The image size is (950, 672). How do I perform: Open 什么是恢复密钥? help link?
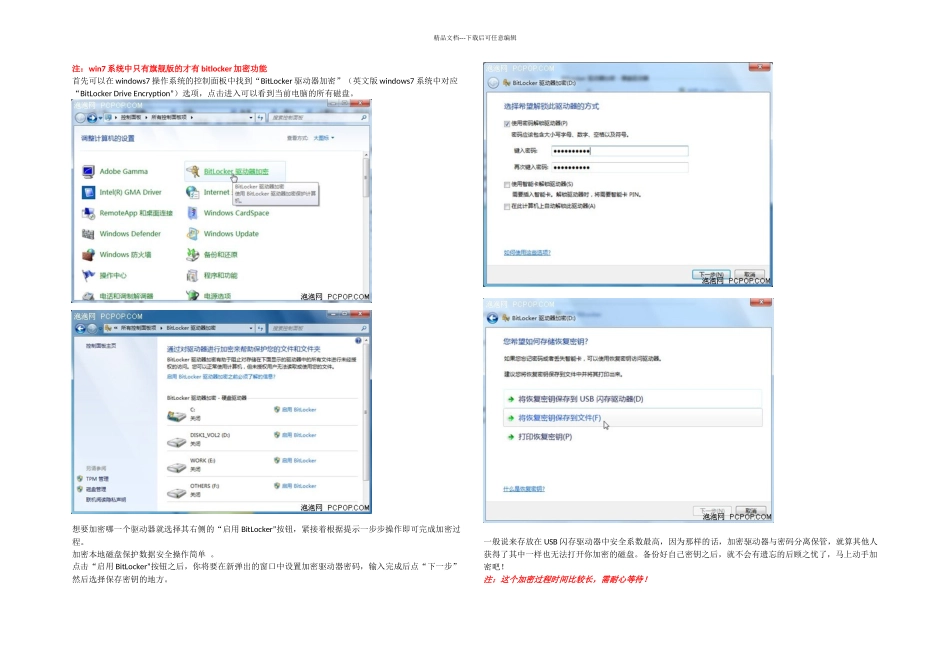click(524, 489)
